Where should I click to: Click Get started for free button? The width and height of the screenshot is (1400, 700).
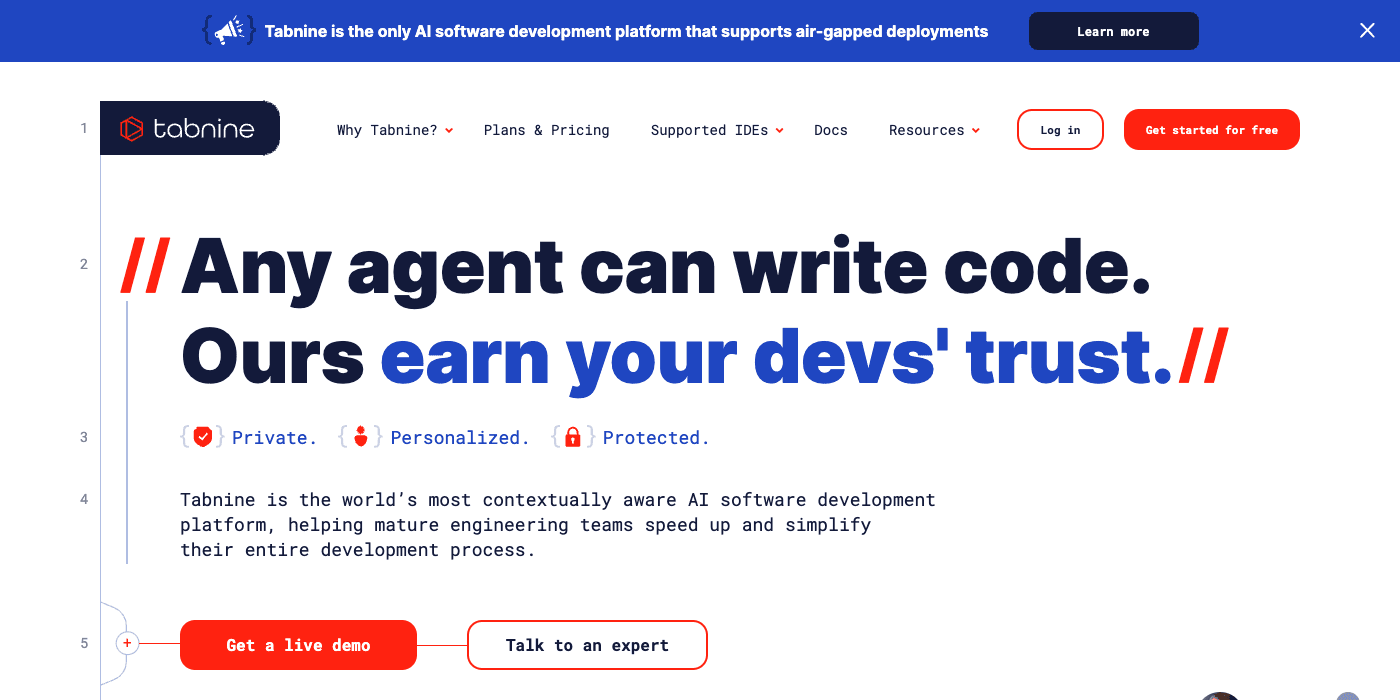[x=1211, y=130]
